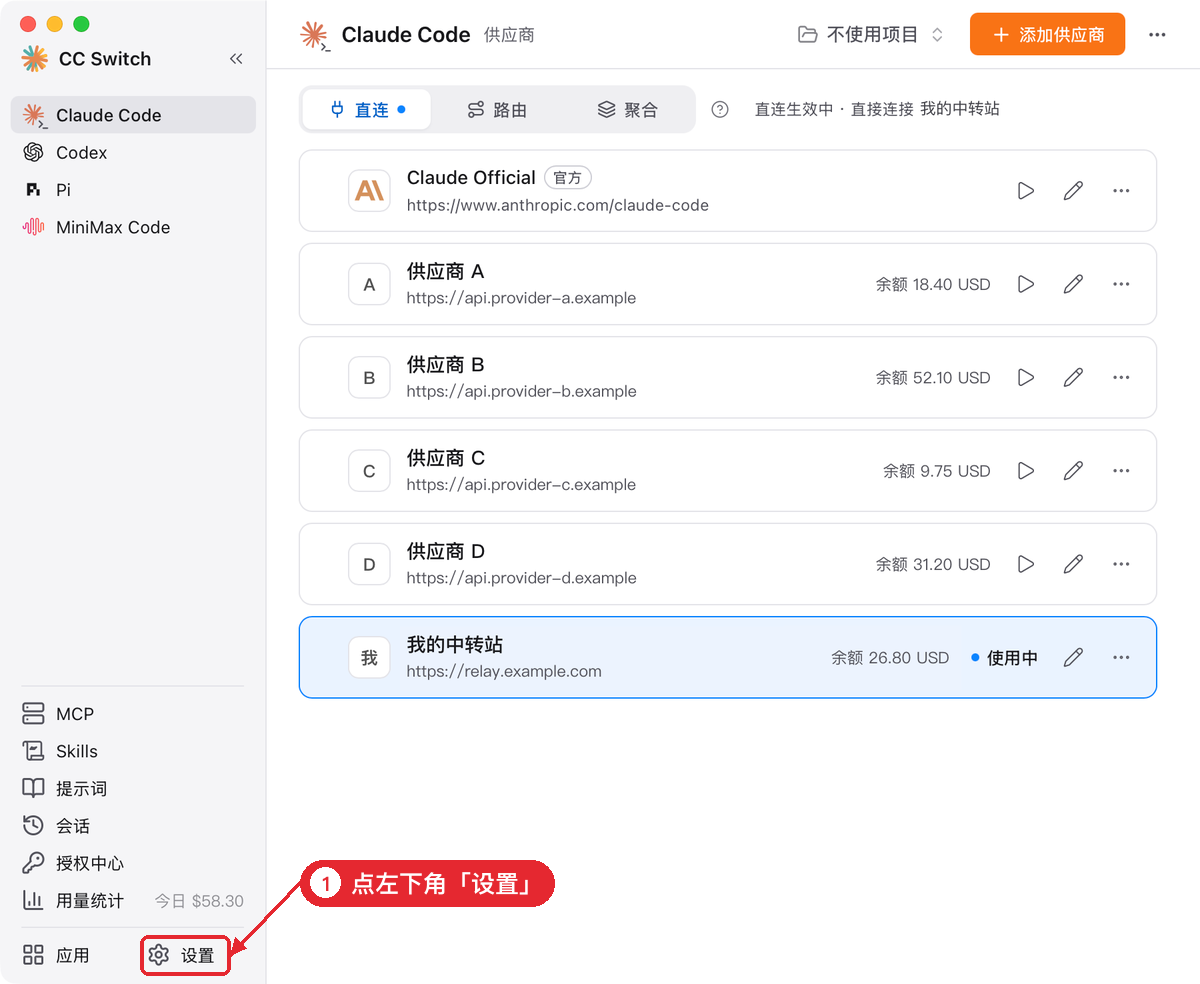Open the Skills section
This screenshot has width=1200, height=984.
[133, 751]
